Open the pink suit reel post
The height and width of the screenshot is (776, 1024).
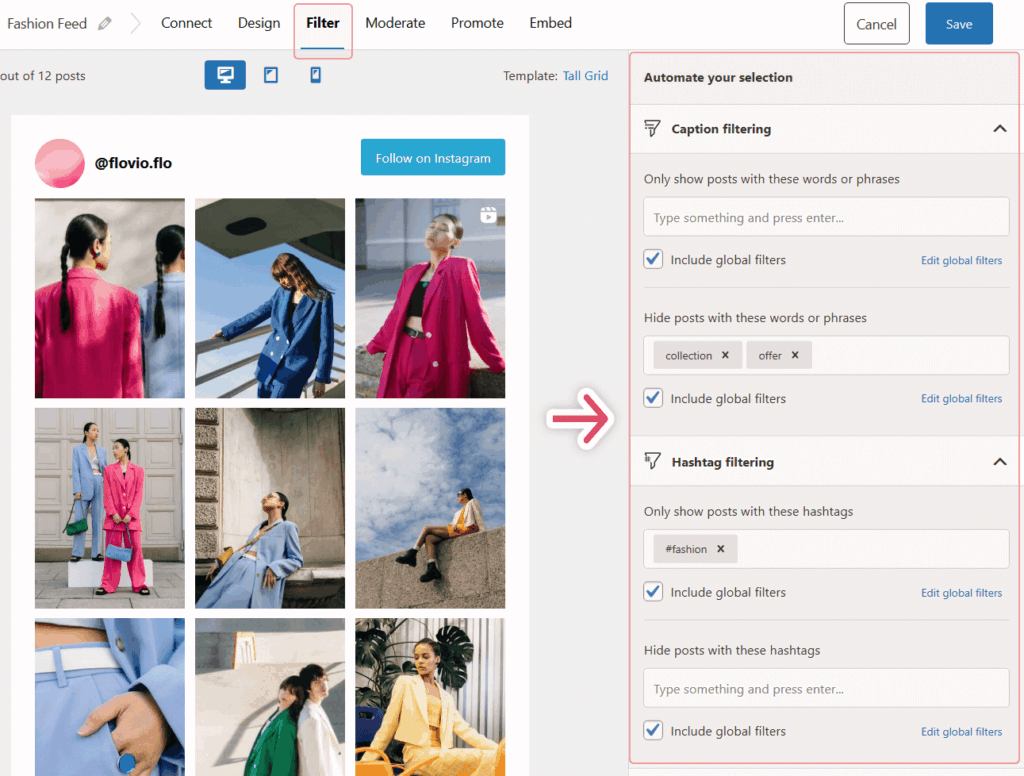coord(430,298)
